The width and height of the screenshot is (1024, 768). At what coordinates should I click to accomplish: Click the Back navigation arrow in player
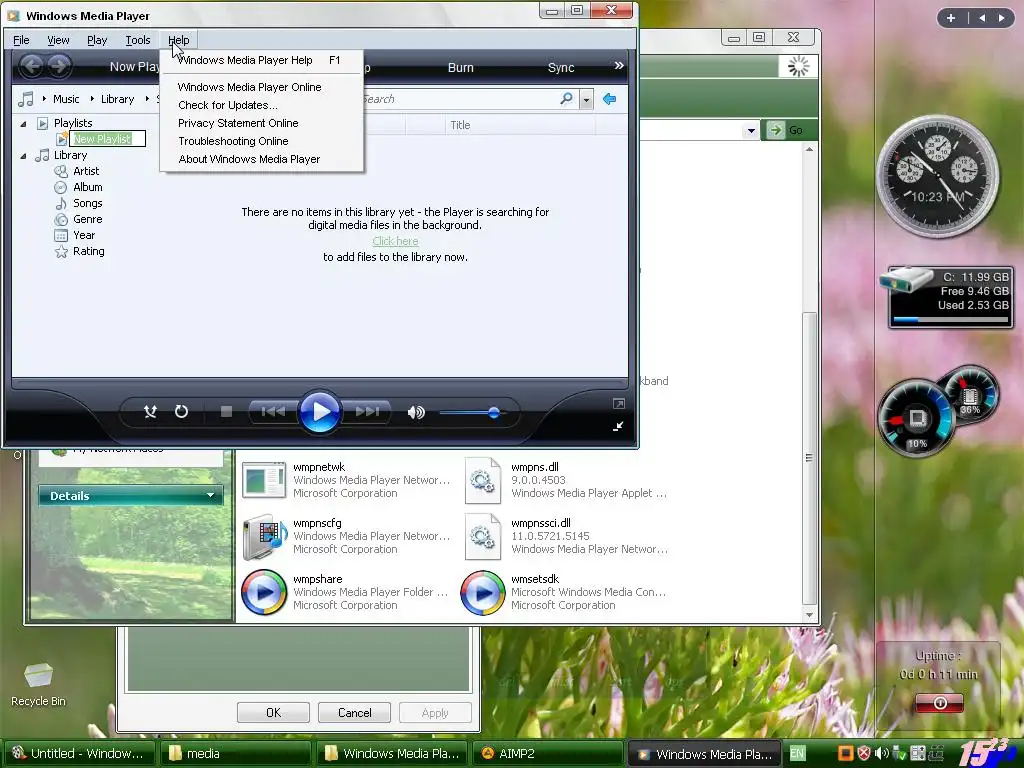(31, 65)
